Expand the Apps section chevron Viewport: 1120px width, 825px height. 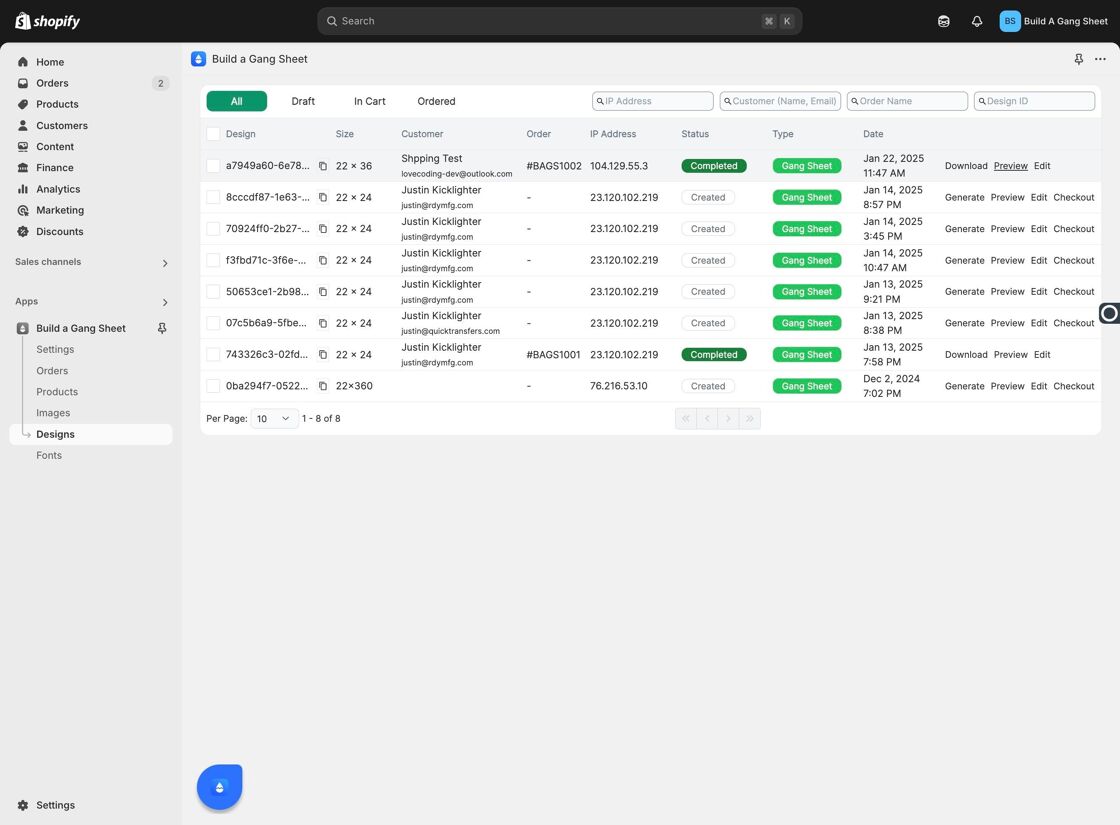165,302
